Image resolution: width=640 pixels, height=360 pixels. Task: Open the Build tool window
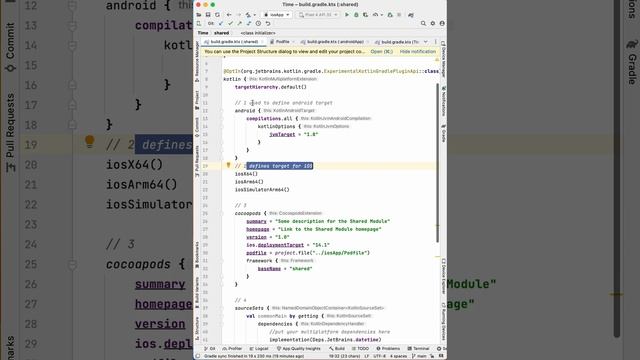(x=337, y=349)
